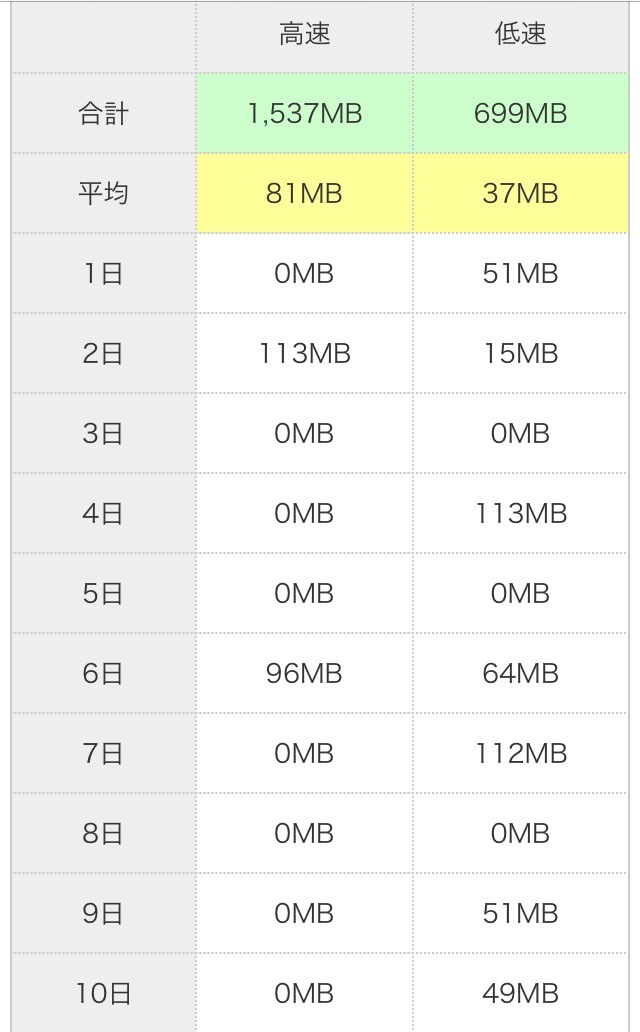Click the 高速 column header
The width and height of the screenshot is (640, 1032).
(304, 35)
